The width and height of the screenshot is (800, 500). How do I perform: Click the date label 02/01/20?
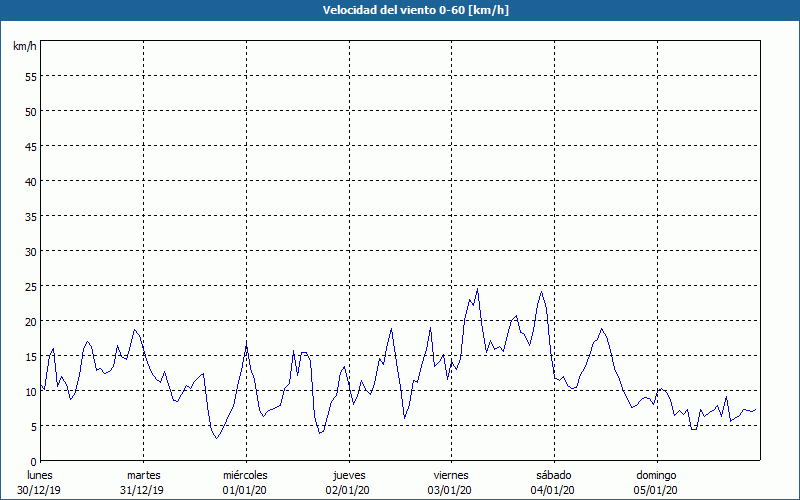[347, 490]
